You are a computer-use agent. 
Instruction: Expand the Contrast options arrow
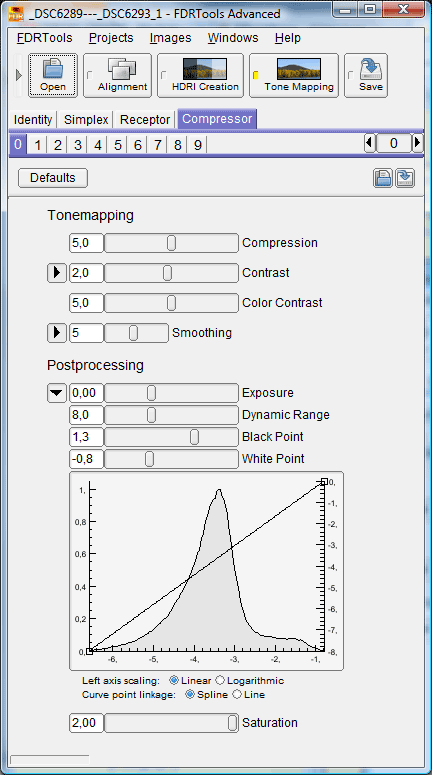57,273
